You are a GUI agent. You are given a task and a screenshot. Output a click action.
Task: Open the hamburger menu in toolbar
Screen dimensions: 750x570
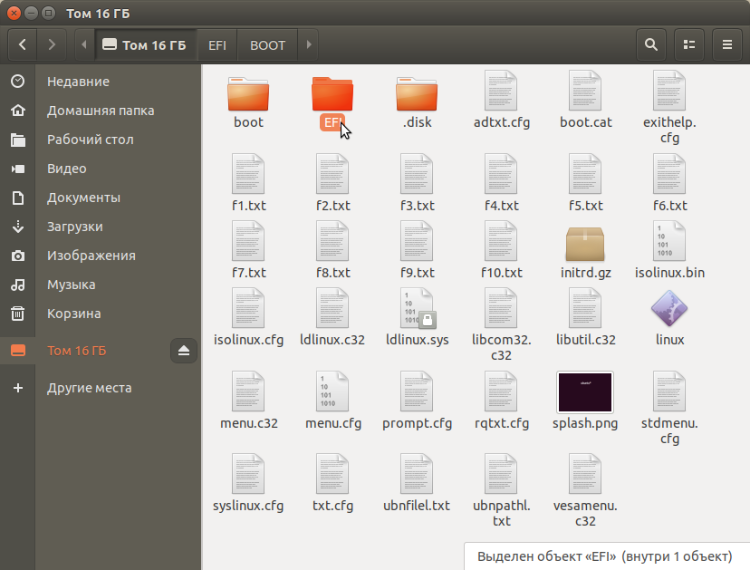click(727, 45)
